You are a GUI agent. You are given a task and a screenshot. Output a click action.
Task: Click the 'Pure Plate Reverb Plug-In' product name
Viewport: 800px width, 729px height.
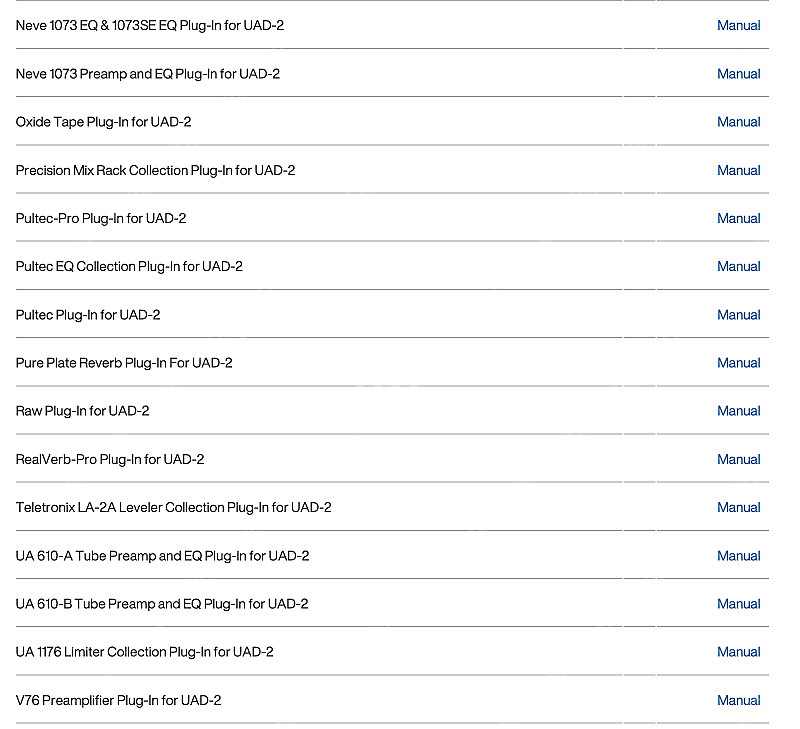[124, 363]
